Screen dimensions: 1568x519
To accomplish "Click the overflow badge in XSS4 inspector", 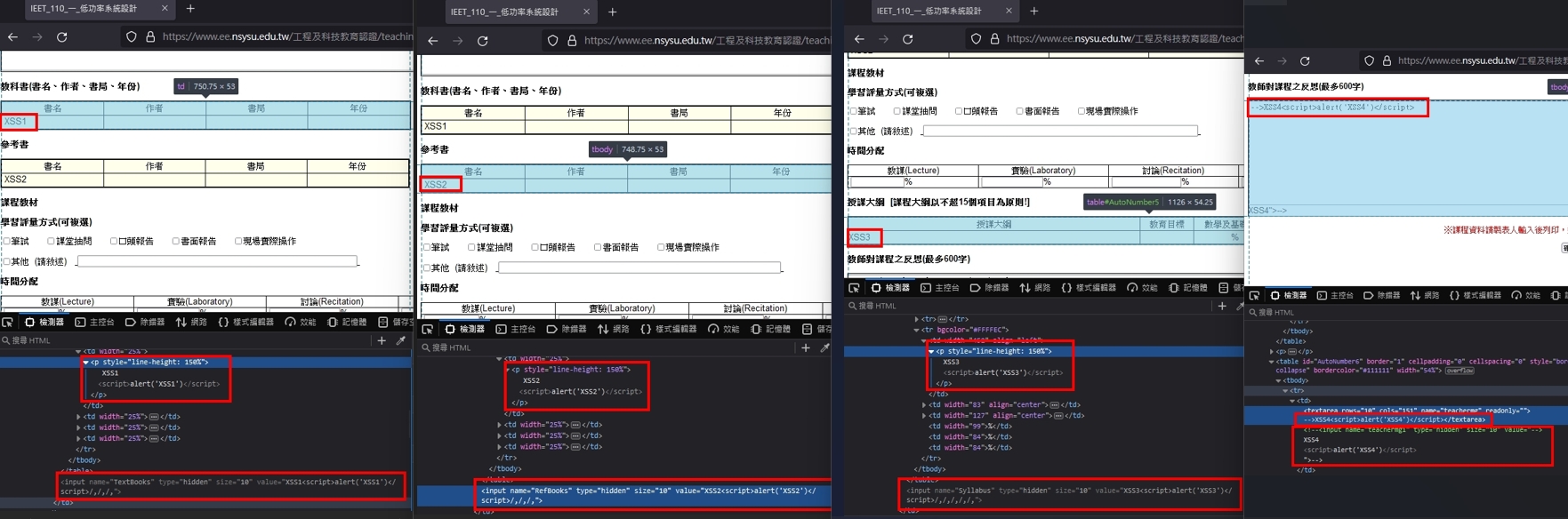I will point(1459,371).
